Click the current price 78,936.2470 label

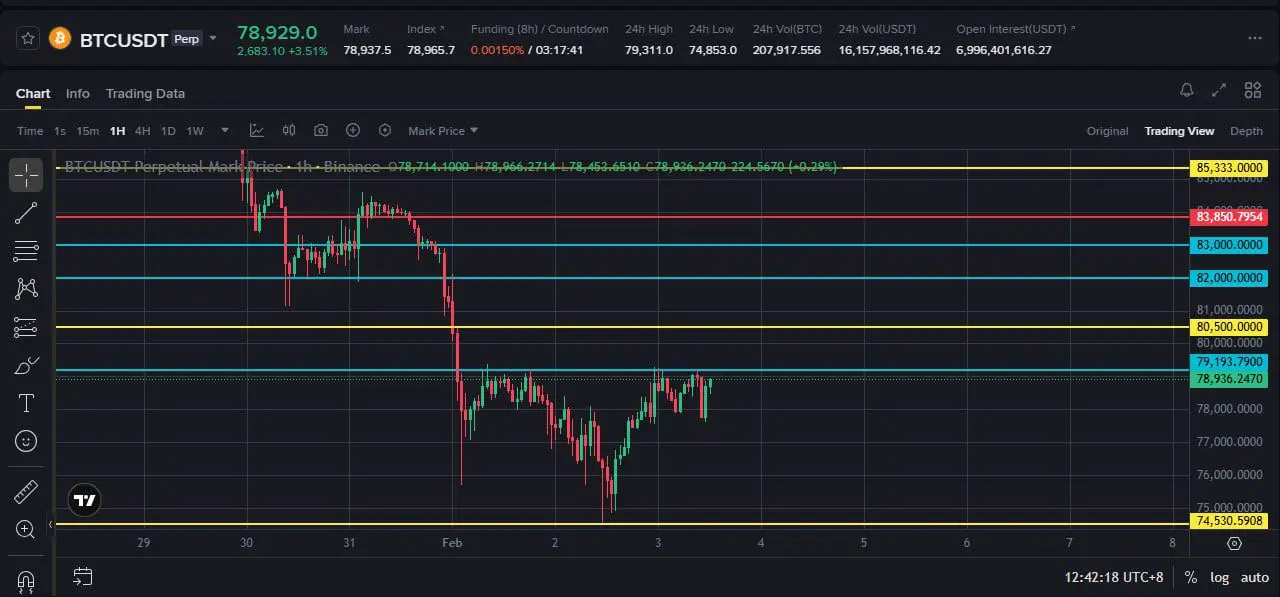coord(1230,379)
